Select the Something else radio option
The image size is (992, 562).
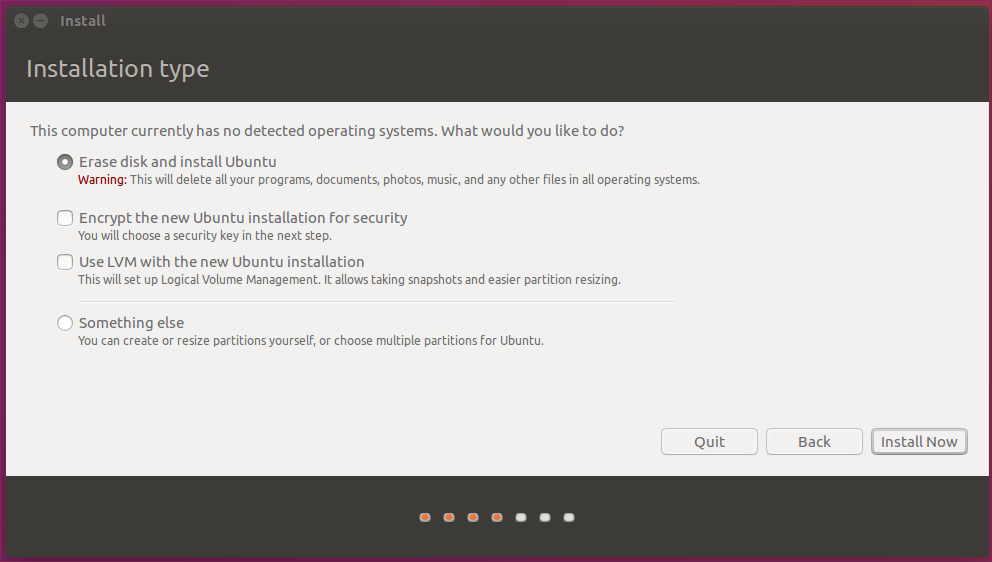coord(65,323)
